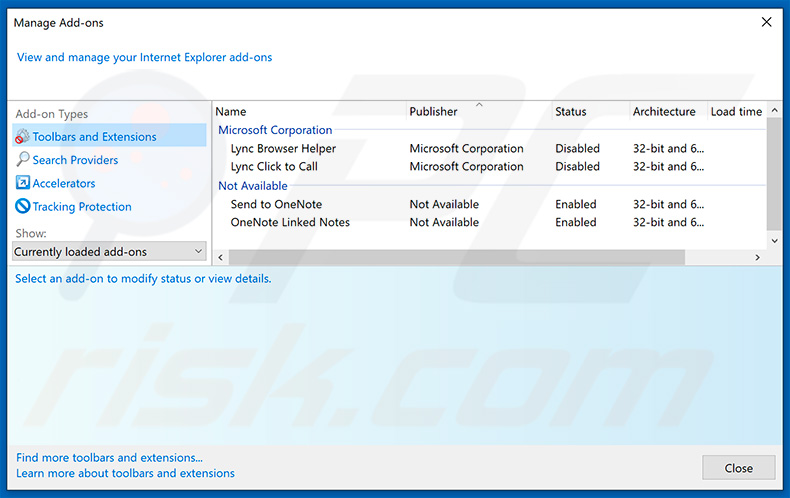Image resolution: width=790 pixels, height=498 pixels.
Task: Click Enabled status of OneNote Linked Notes
Action: (576, 222)
